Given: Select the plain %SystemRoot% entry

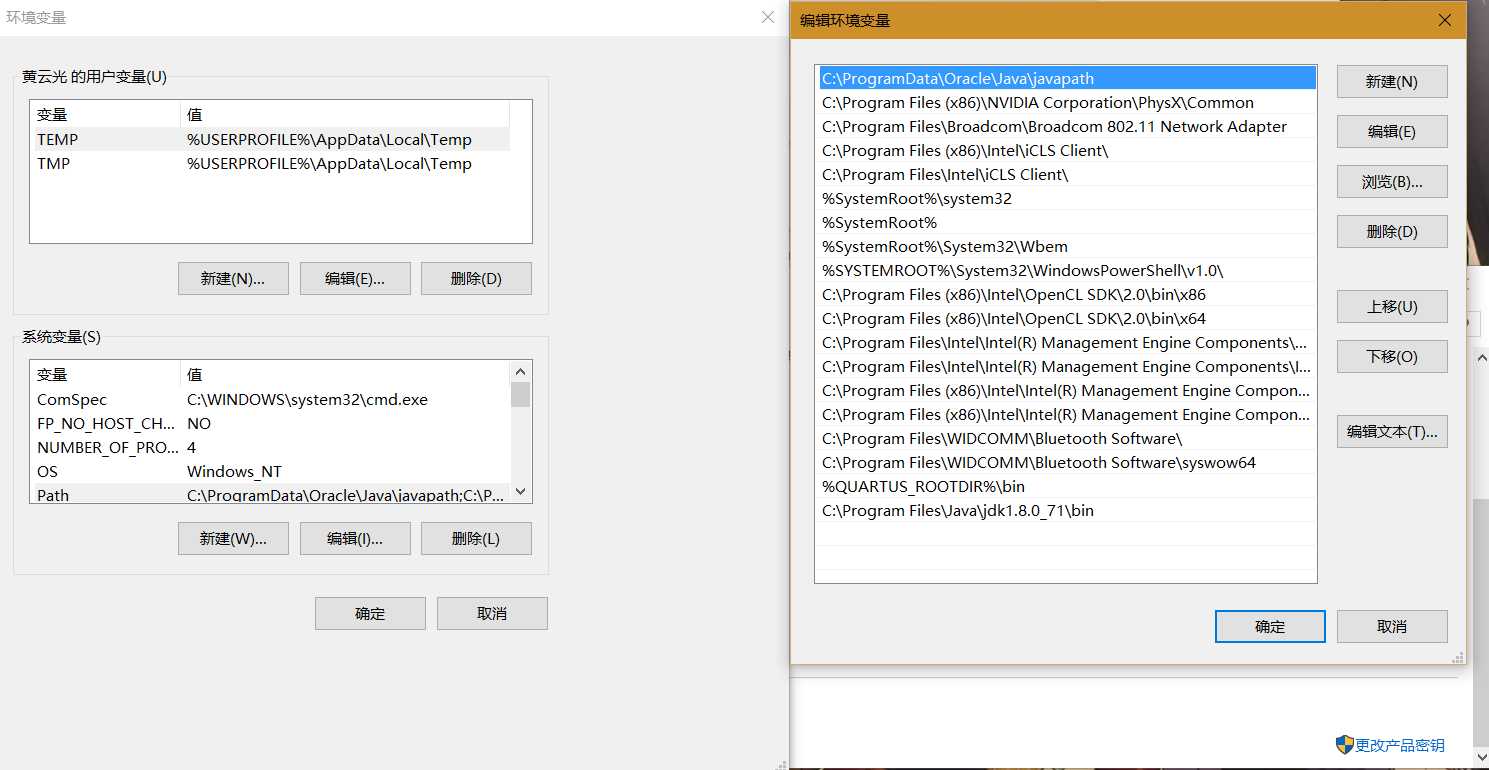Looking at the screenshot, I should [x=1066, y=222].
